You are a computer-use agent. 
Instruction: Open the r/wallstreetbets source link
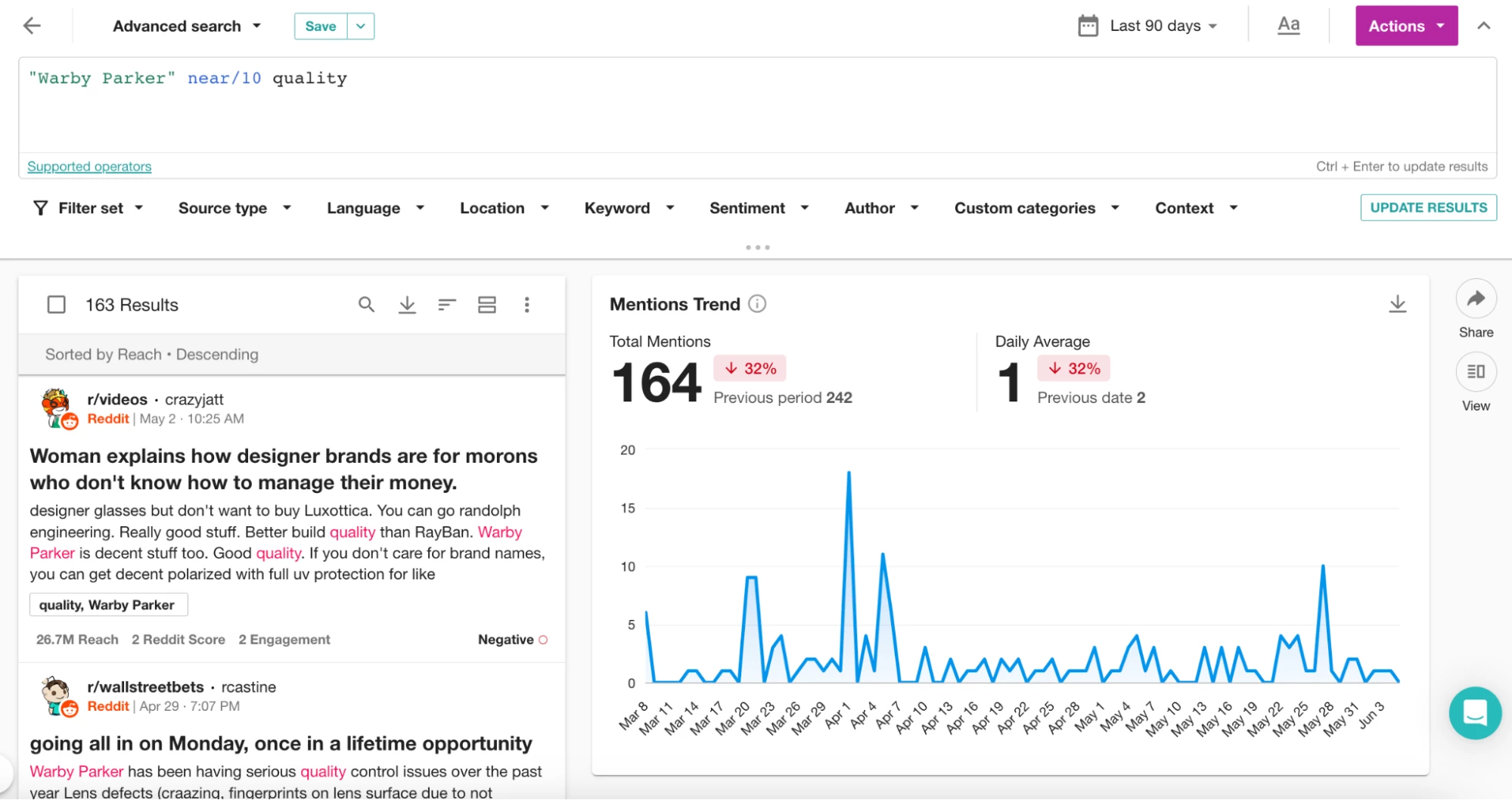coord(145,687)
